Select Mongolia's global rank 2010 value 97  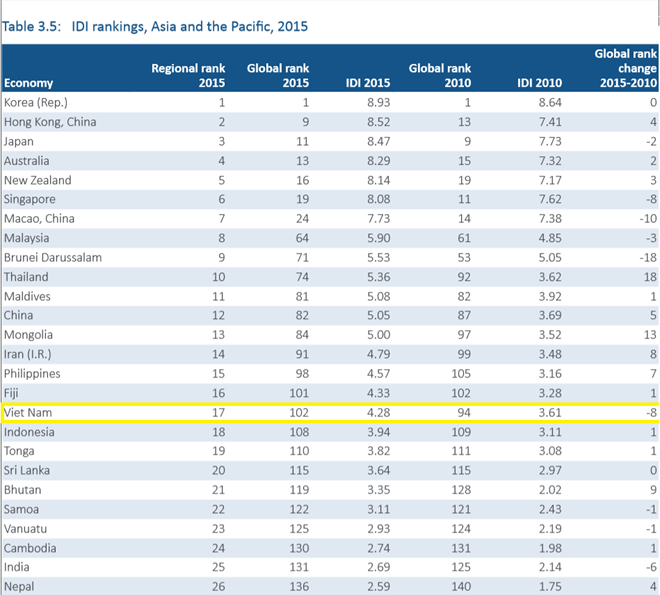[464, 335]
